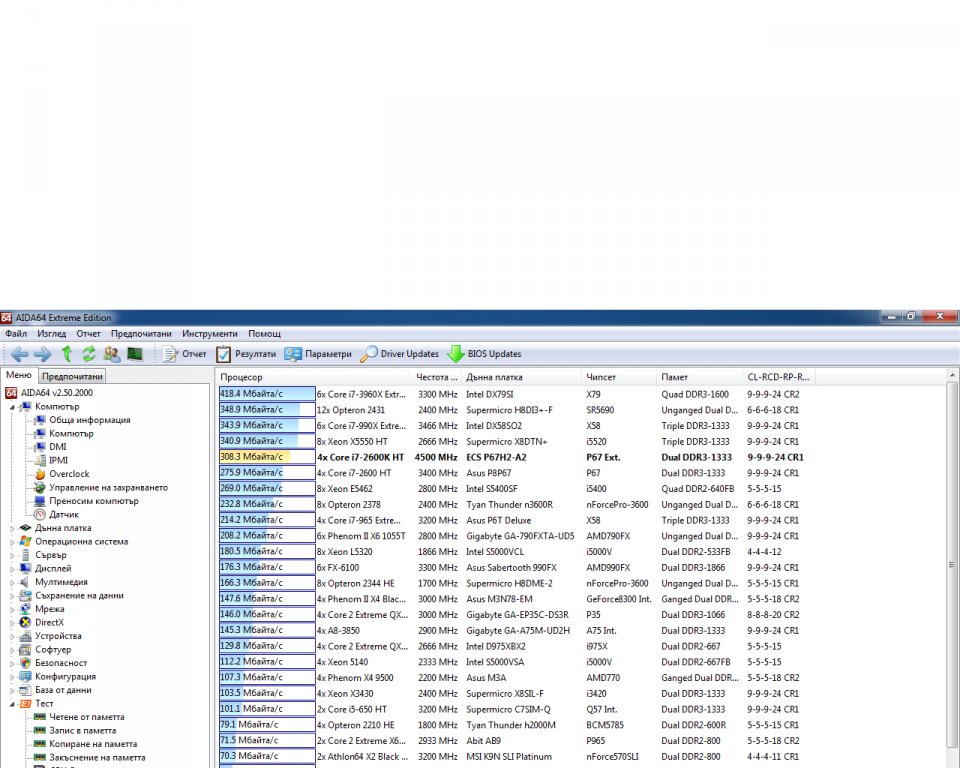Expand the DirectX tree node

click(x=12, y=622)
